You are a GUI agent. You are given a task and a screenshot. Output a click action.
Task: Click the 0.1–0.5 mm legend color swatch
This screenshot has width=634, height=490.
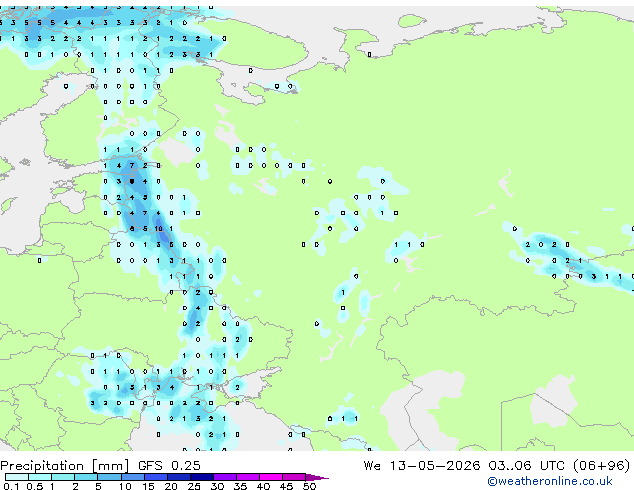[17, 477]
